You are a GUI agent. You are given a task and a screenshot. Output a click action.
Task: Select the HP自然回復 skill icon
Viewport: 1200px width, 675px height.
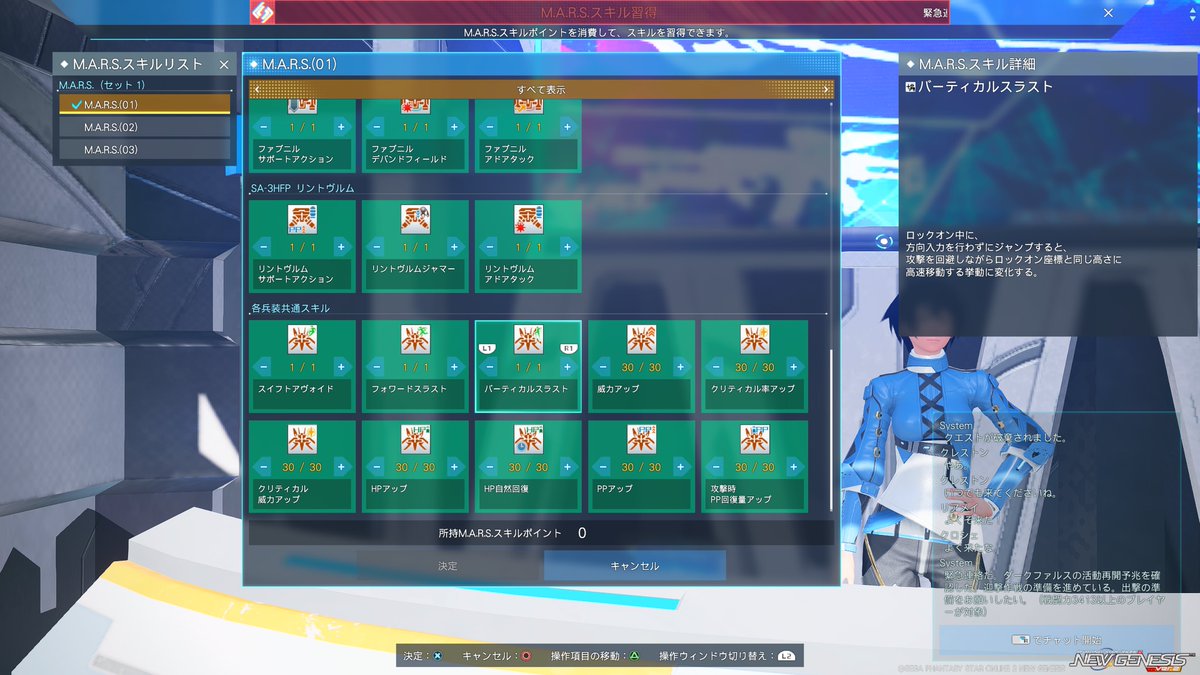(528, 440)
